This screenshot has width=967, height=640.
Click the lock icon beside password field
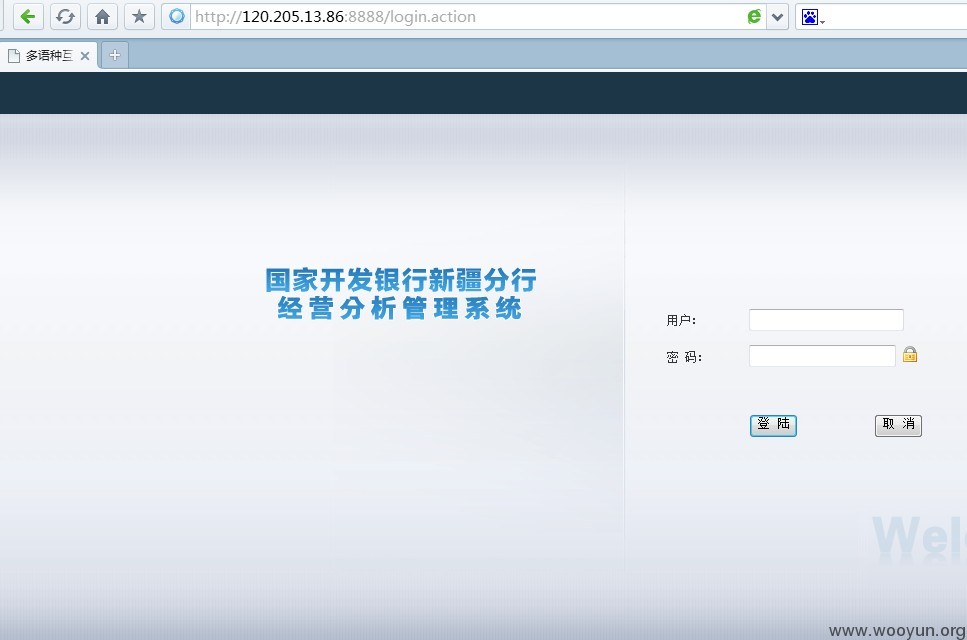pos(910,355)
